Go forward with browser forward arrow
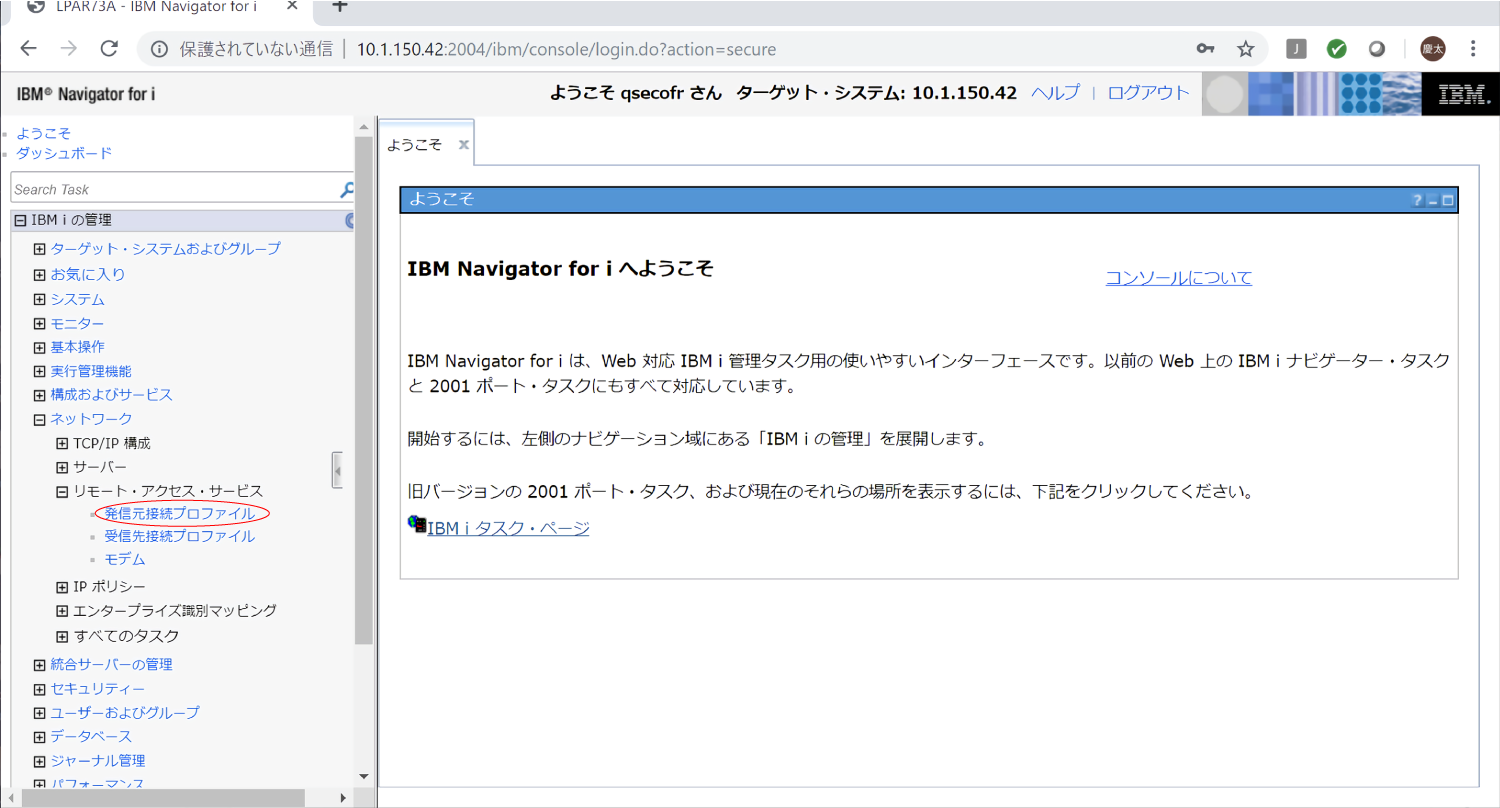The image size is (1500, 808). tap(69, 49)
